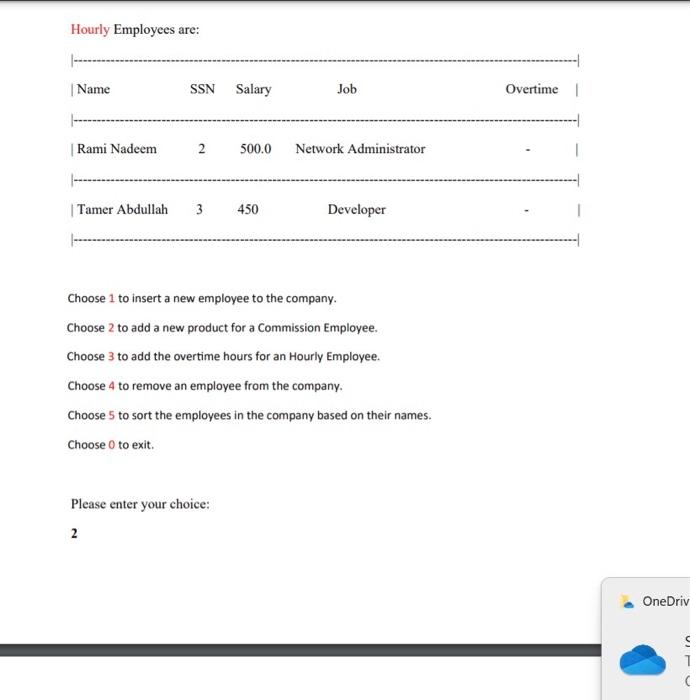
Task: Click SSN value '2' in Rami's row
Action: (x=202, y=149)
